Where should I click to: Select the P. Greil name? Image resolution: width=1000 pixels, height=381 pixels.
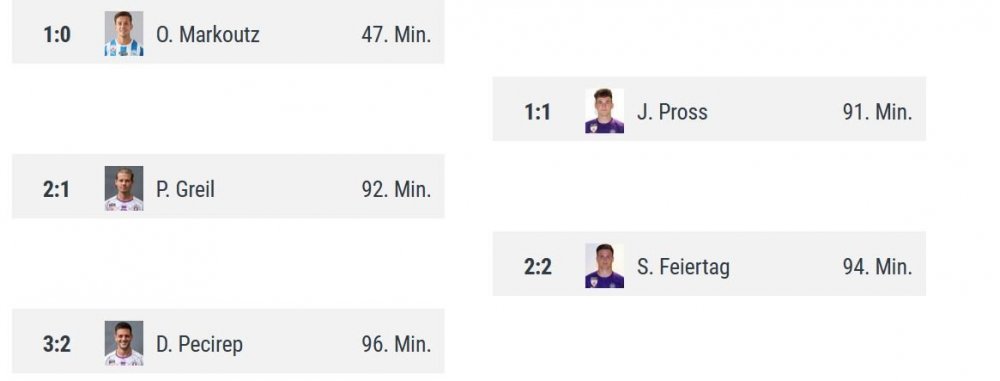tap(186, 190)
